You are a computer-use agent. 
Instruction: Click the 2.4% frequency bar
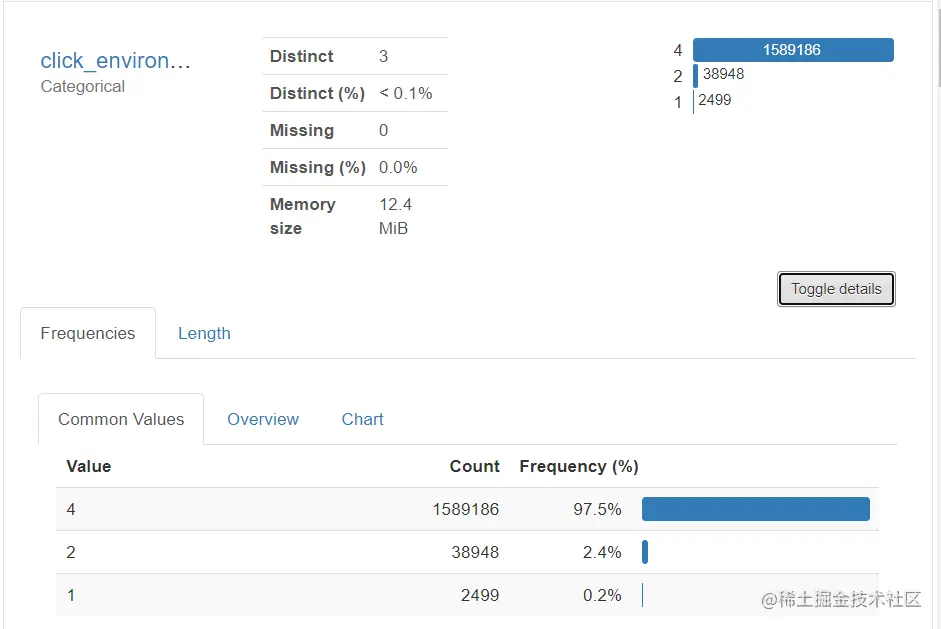(645, 552)
